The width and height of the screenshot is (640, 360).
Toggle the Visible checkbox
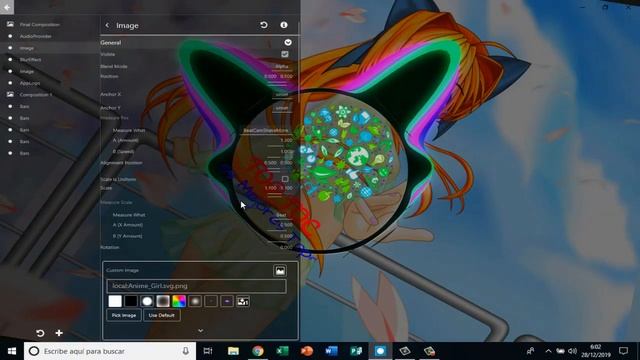coord(285,54)
